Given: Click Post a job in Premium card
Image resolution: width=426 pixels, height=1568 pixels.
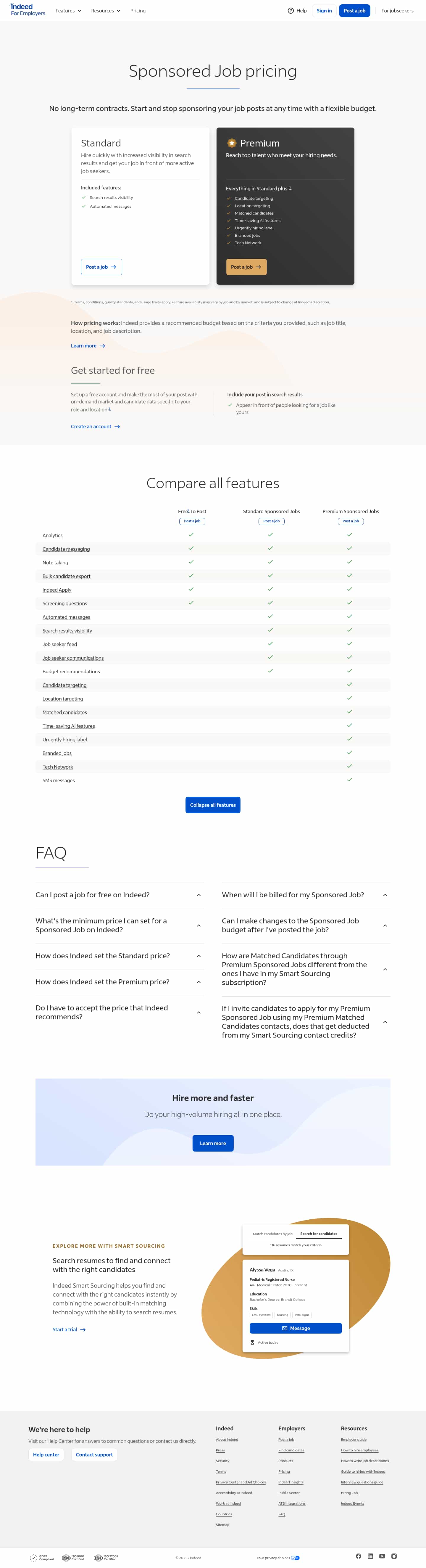Looking at the screenshot, I should coord(246,267).
